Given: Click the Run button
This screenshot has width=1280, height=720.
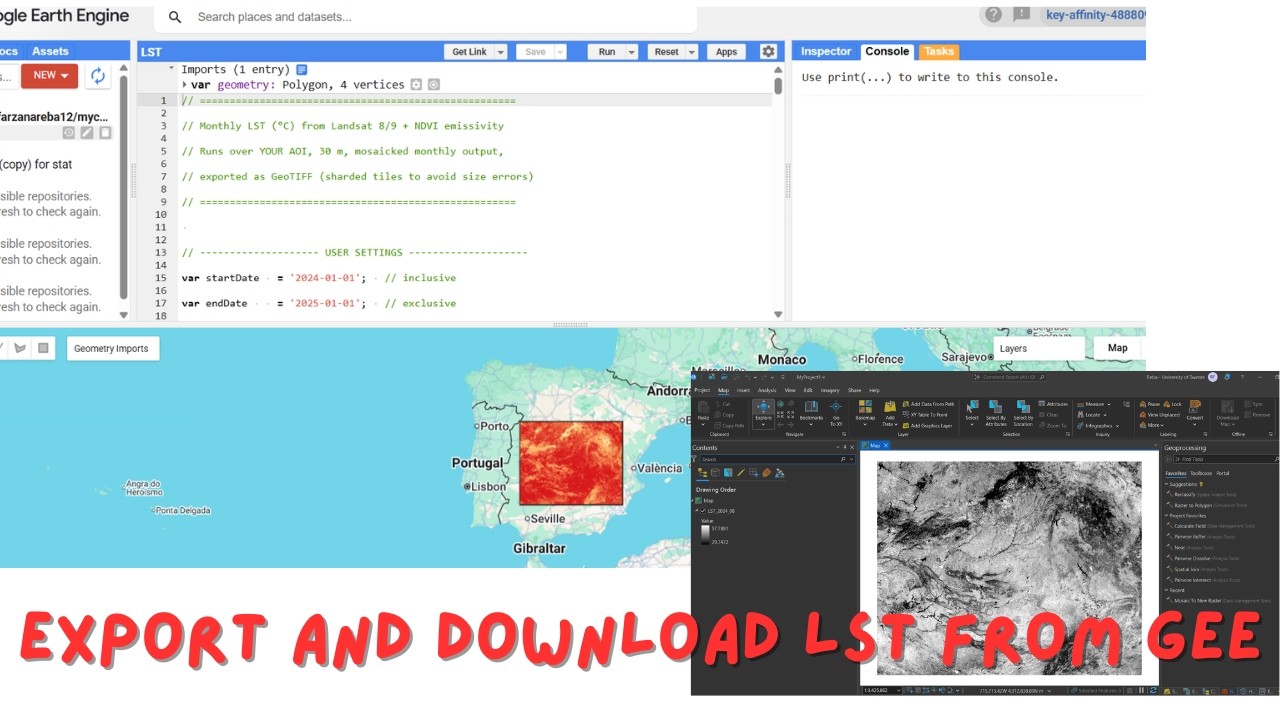Looking at the screenshot, I should coord(606,52).
